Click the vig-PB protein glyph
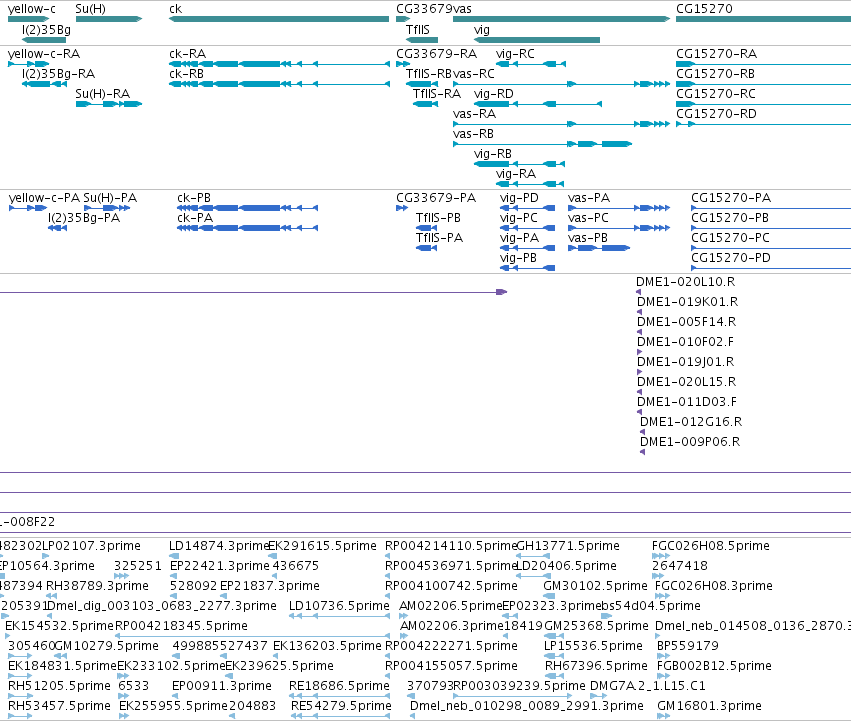 [x=528, y=268]
